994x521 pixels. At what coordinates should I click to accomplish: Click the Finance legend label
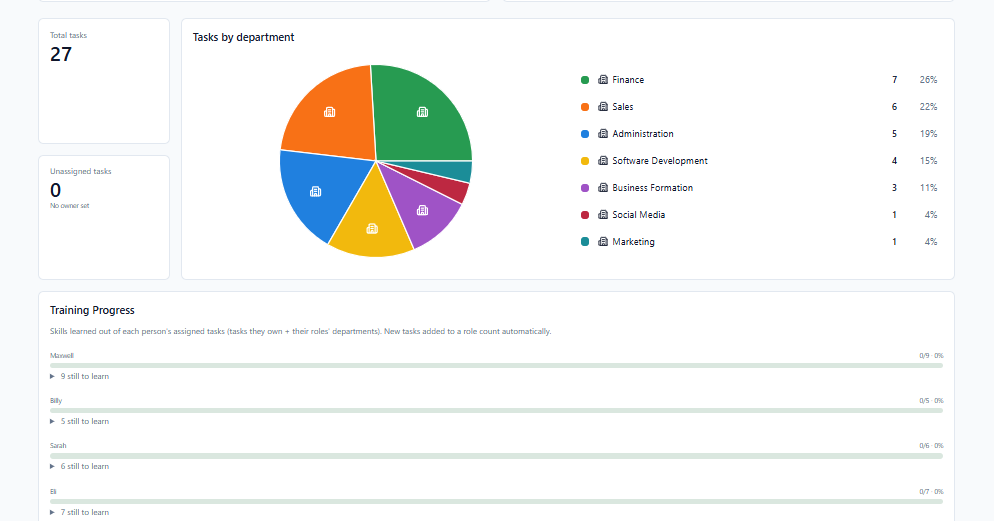628,80
